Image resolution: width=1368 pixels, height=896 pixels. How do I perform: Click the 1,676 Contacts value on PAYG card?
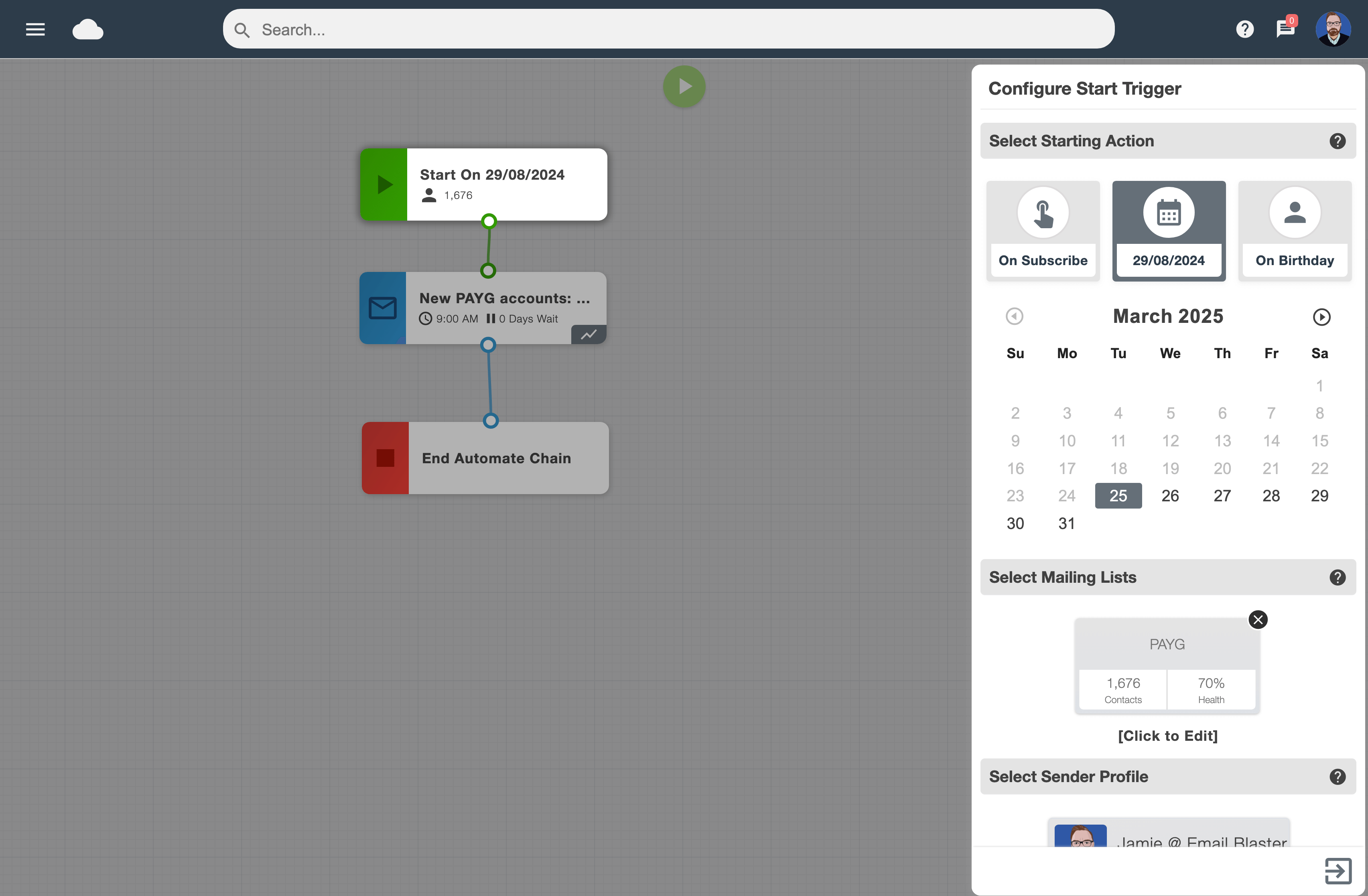pyautogui.click(x=1123, y=683)
